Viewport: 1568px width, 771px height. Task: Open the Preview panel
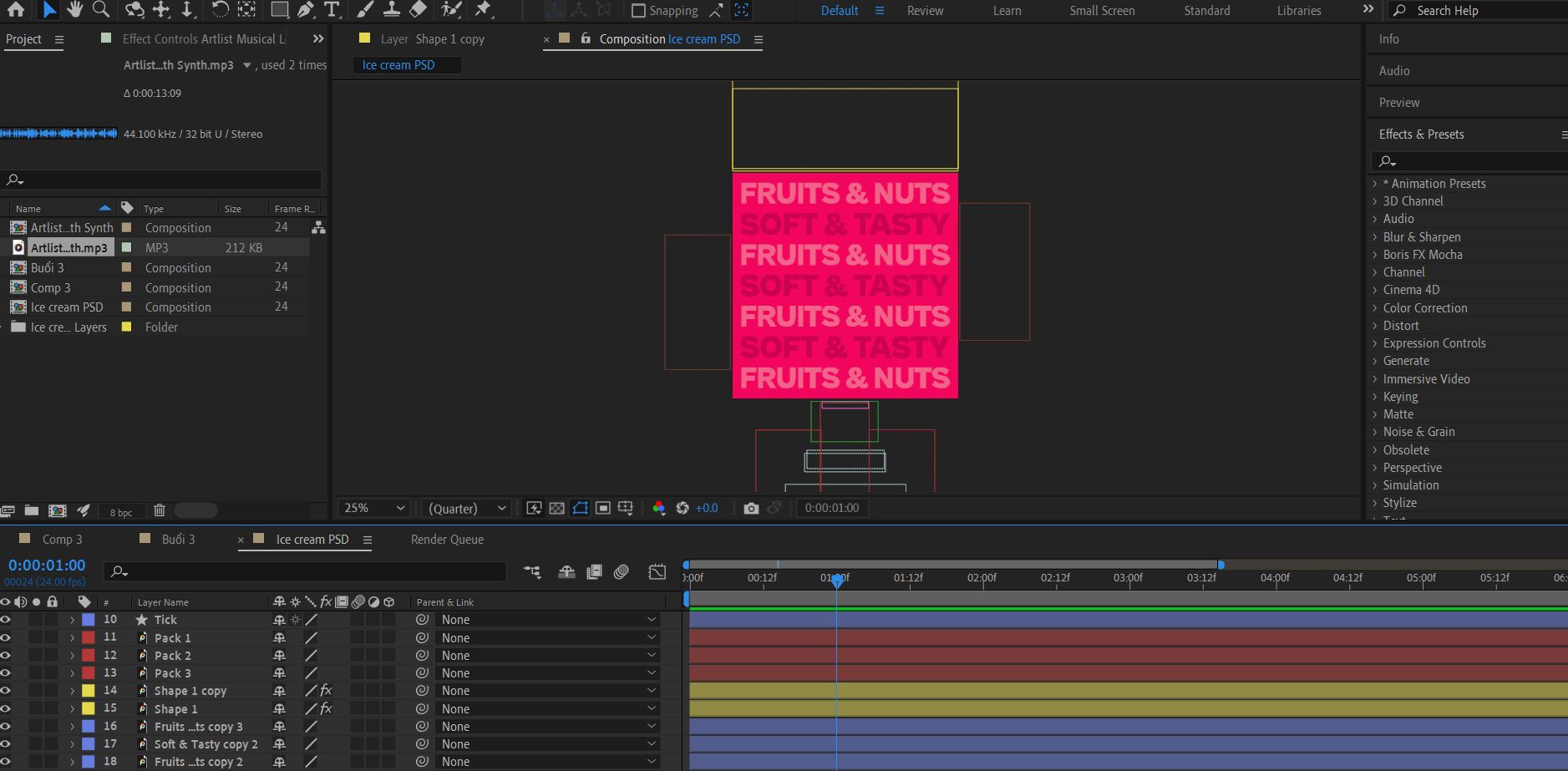click(1399, 103)
